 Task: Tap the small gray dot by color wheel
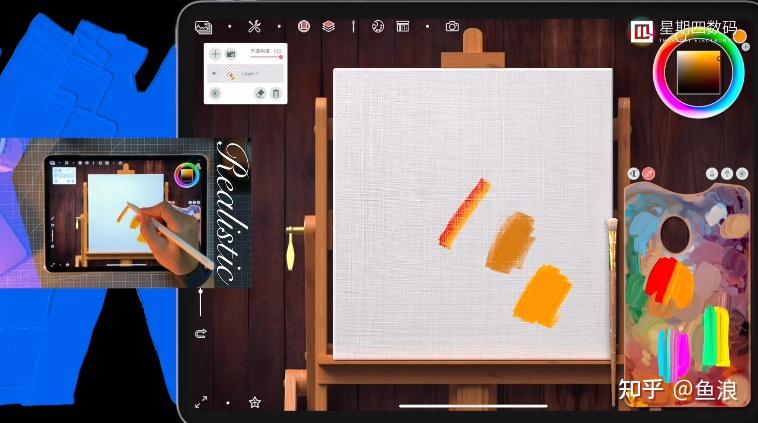coord(745,47)
